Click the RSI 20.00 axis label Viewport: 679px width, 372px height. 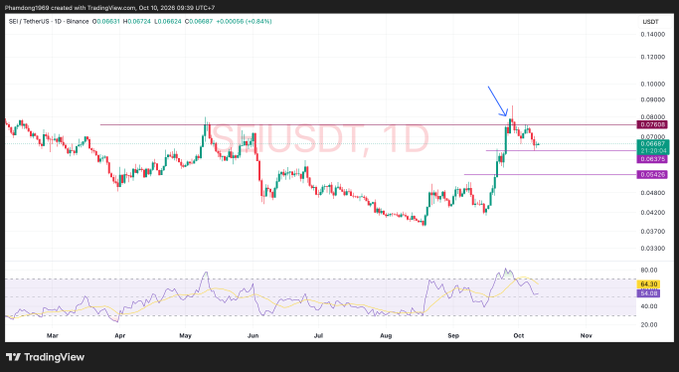pyautogui.click(x=649, y=324)
